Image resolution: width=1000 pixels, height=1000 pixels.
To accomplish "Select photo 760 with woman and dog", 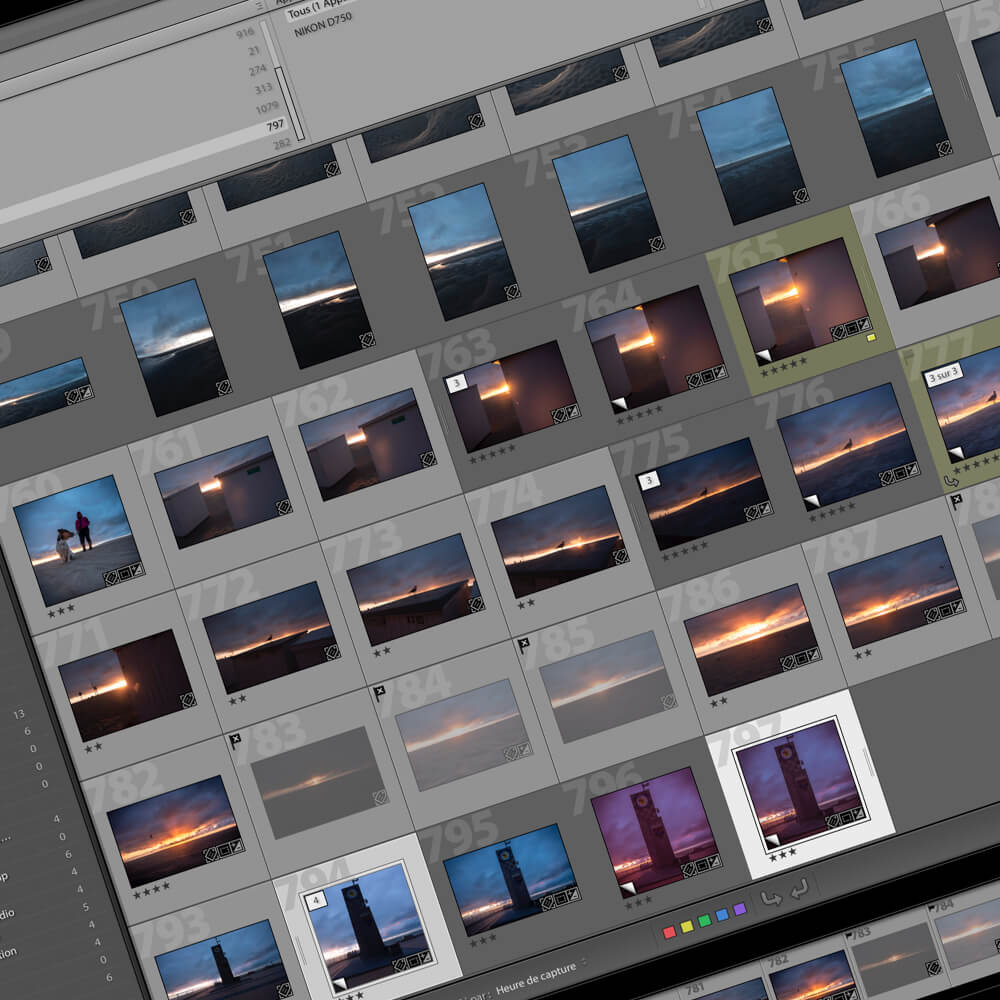I will [x=79, y=541].
